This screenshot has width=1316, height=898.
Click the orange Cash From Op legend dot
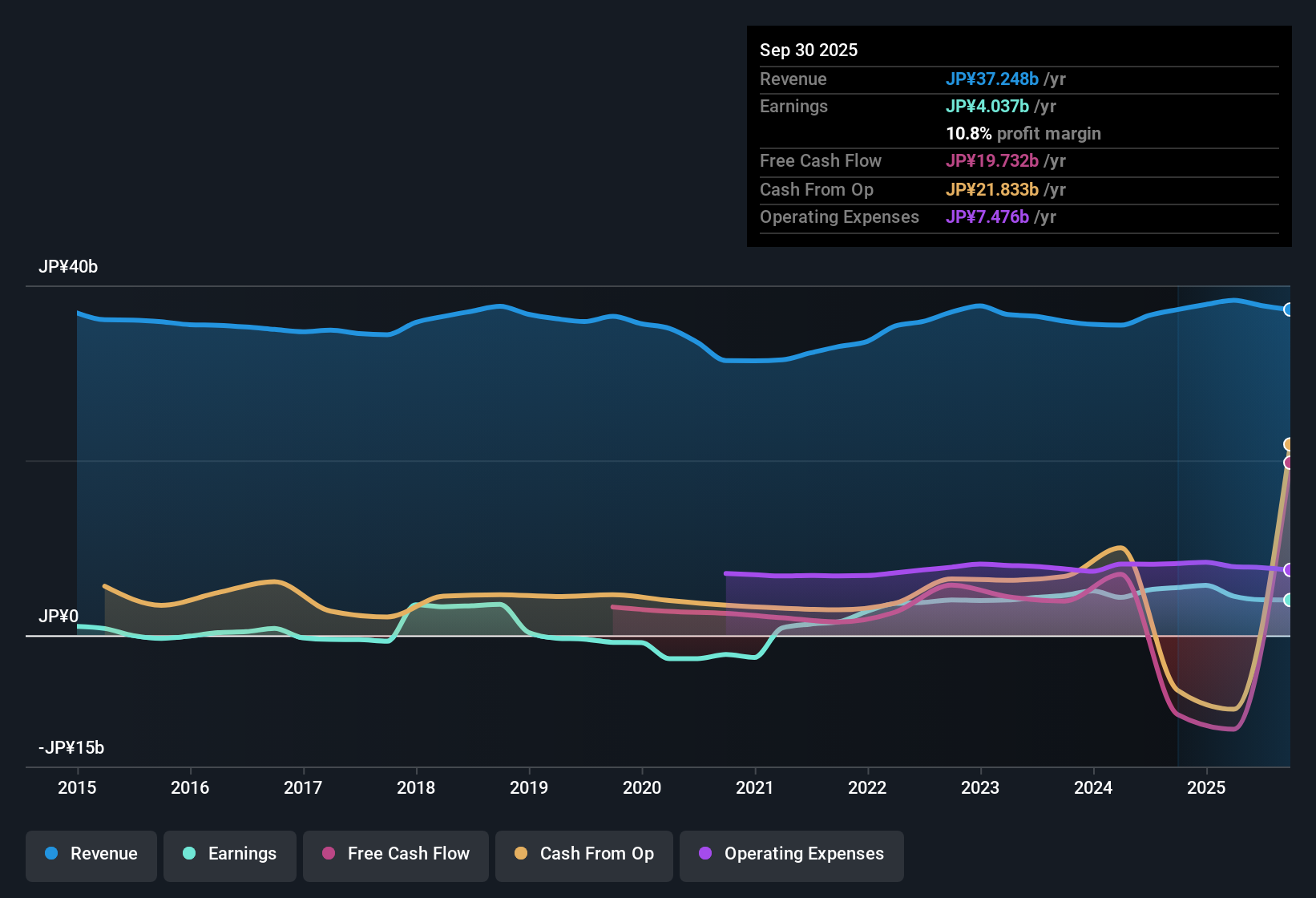point(521,854)
